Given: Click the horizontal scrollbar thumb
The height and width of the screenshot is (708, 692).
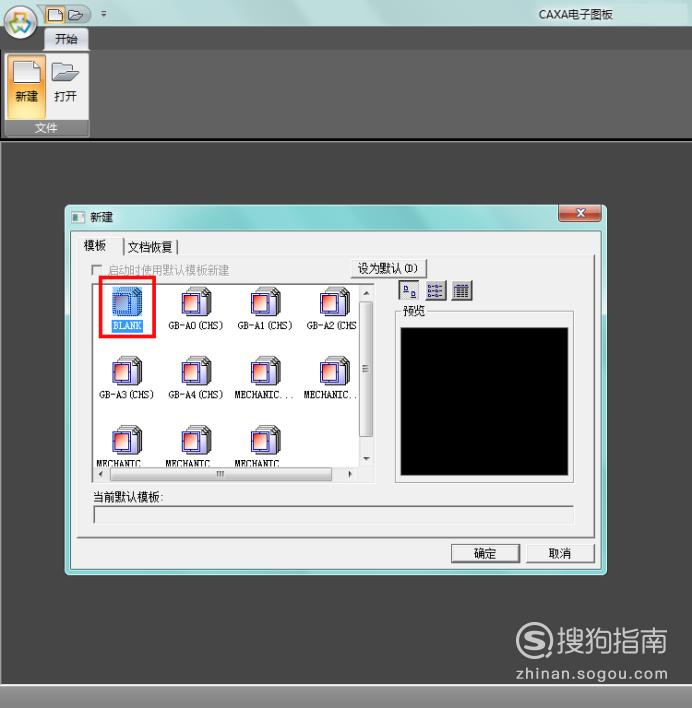Looking at the screenshot, I should coord(221,474).
